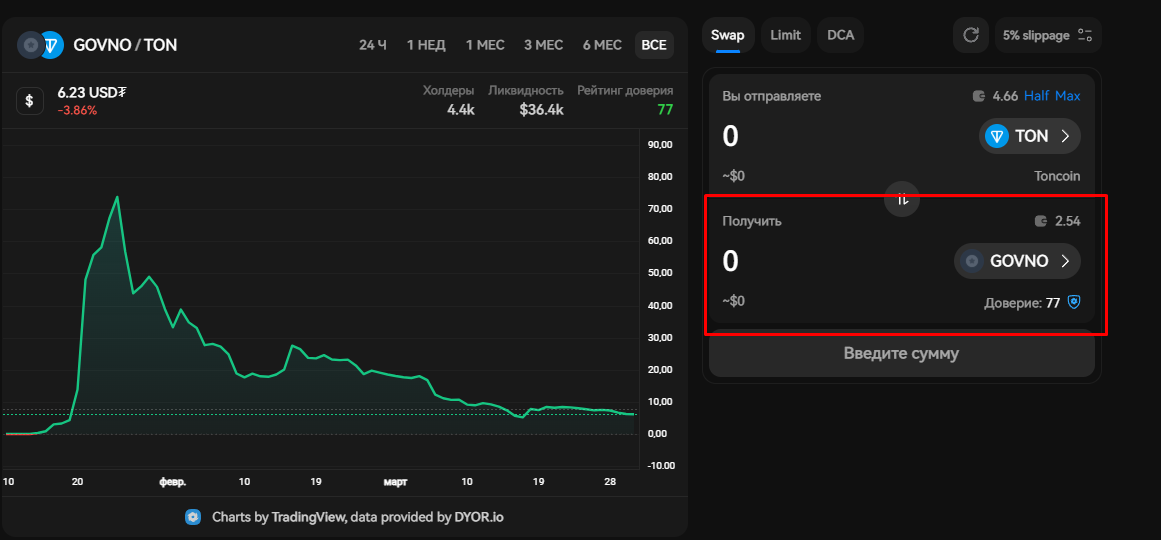The image size is (1161, 540).
Task: Select the 6 МЕС chart range
Action: point(602,45)
